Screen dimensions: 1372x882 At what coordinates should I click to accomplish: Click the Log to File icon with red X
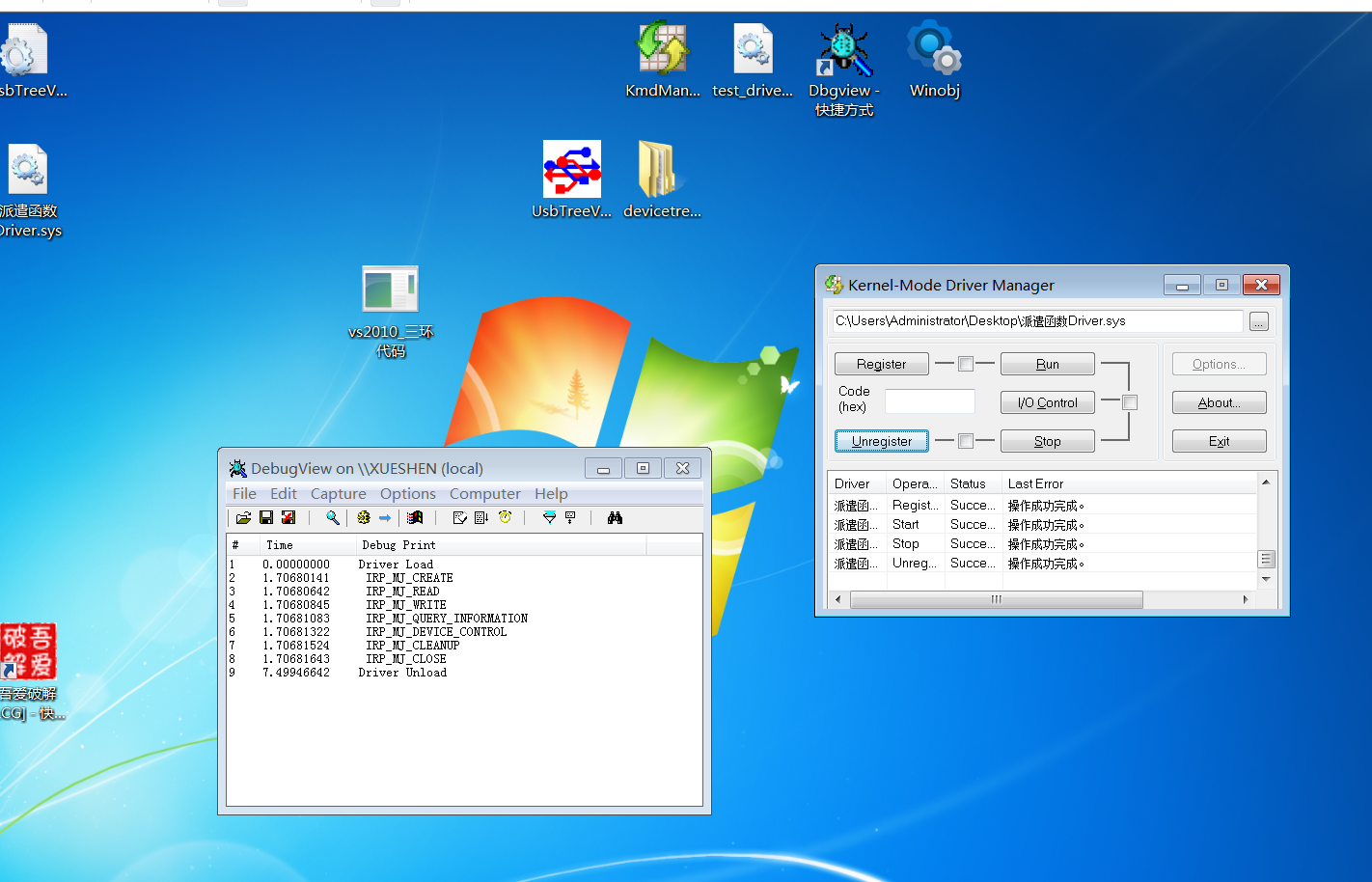click(x=288, y=518)
